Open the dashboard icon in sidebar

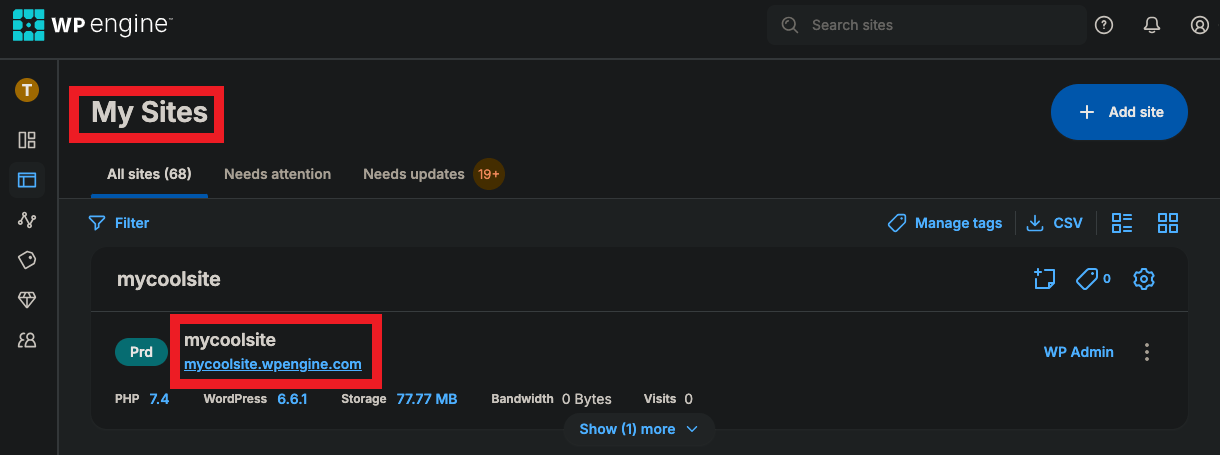[x=27, y=140]
